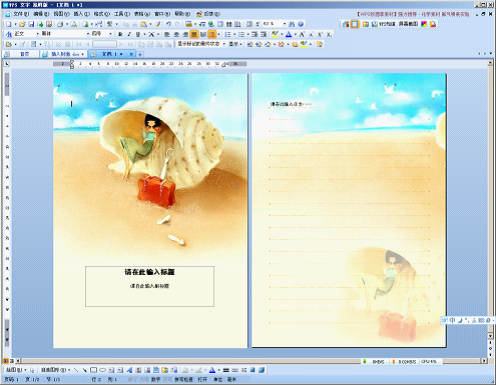Open the File menu
The image size is (496, 385).
(21, 14)
